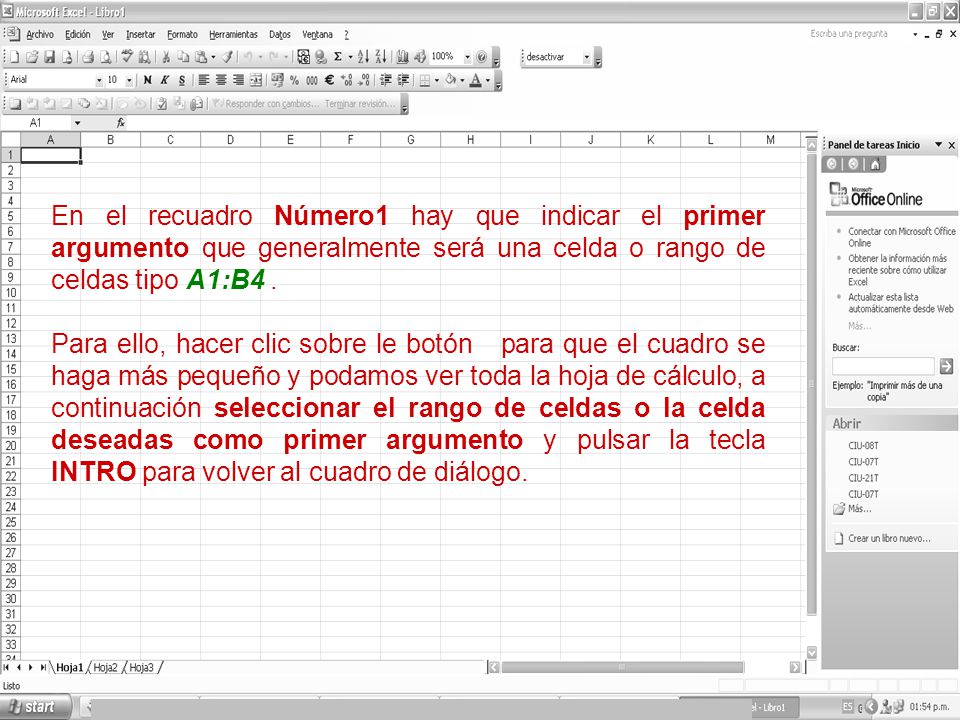Open paste options dropdown arrow
The image size is (960, 720).
[213, 57]
